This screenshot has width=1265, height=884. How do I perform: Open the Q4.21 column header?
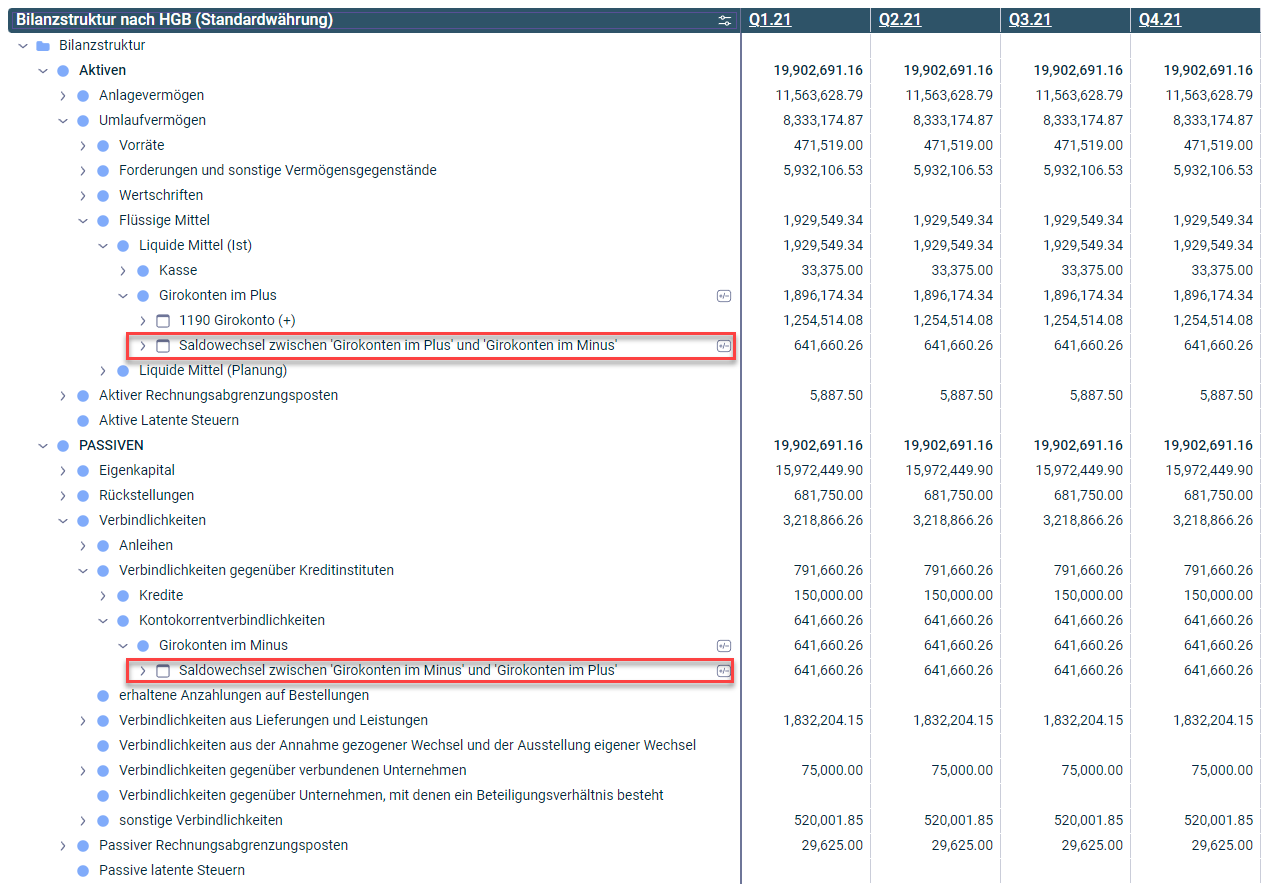(1160, 20)
